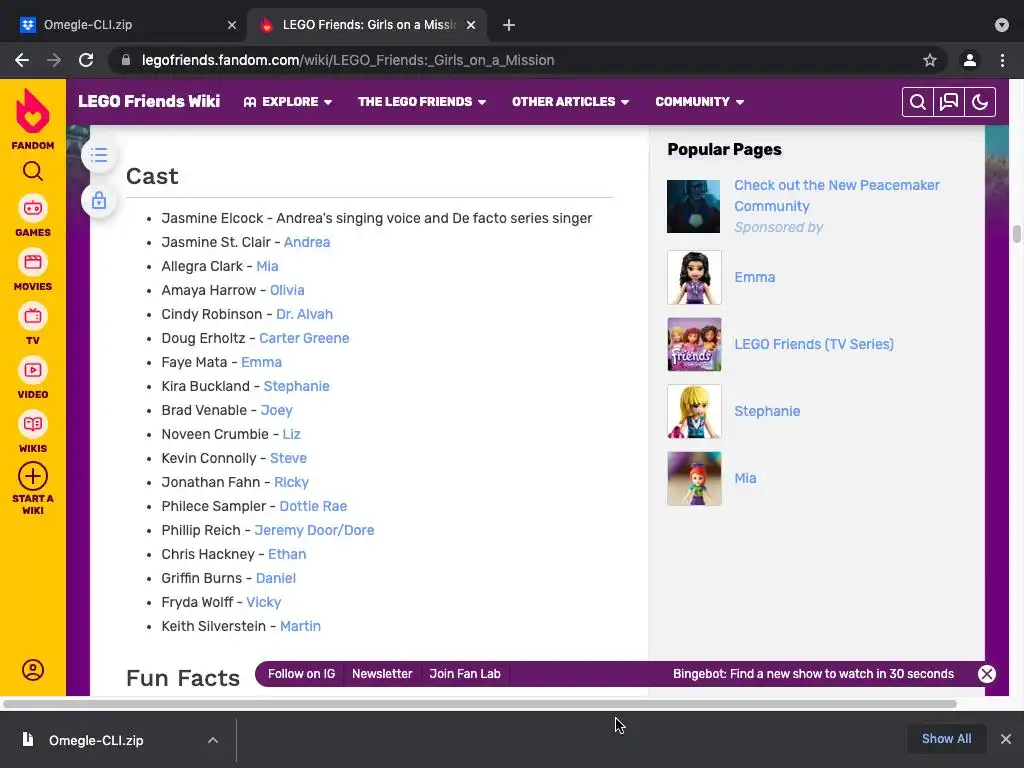Click the page lock icon
This screenshot has width=1024, height=768.
tap(99, 200)
